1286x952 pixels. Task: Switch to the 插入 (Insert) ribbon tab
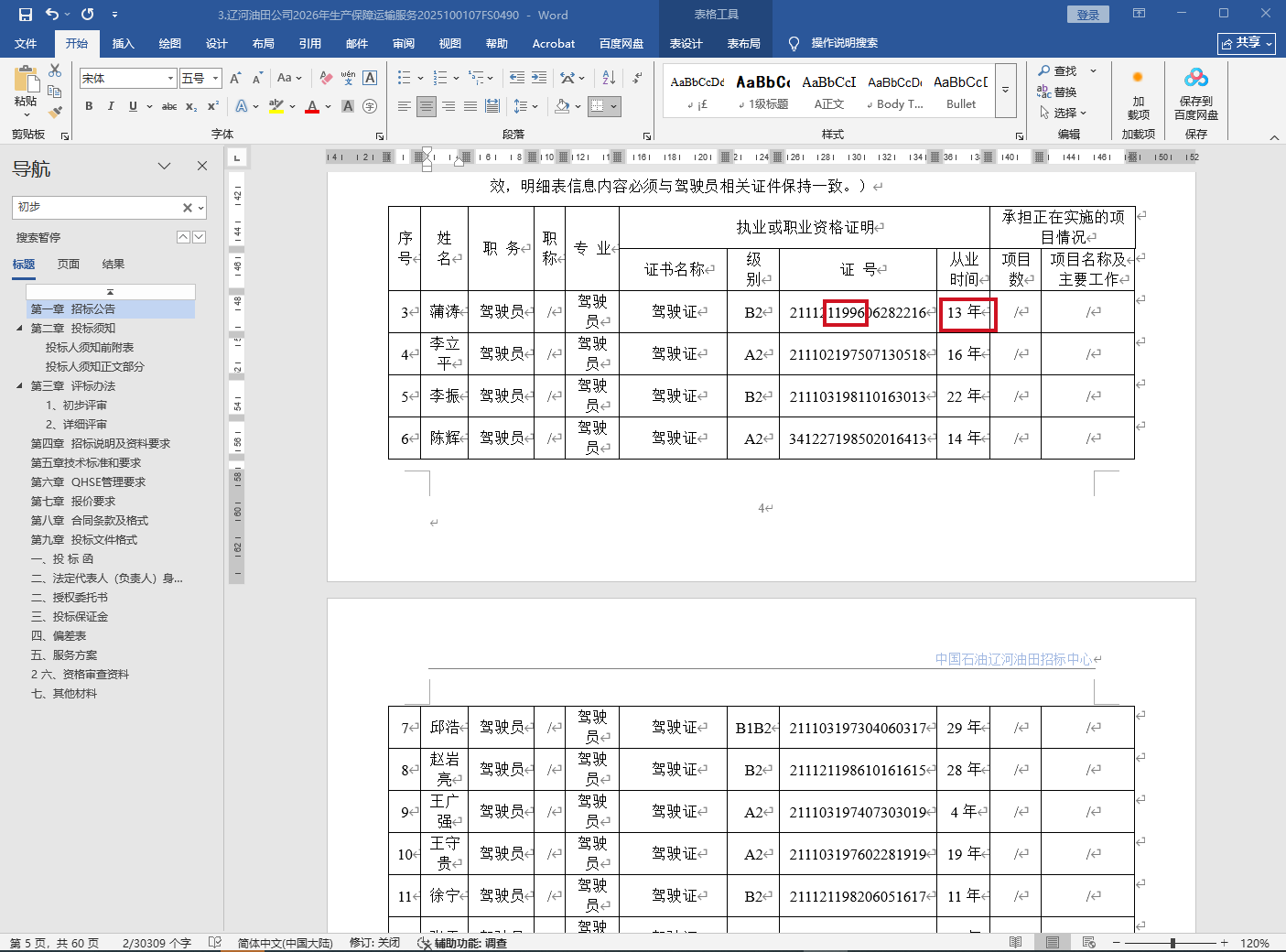click(123, 43)
